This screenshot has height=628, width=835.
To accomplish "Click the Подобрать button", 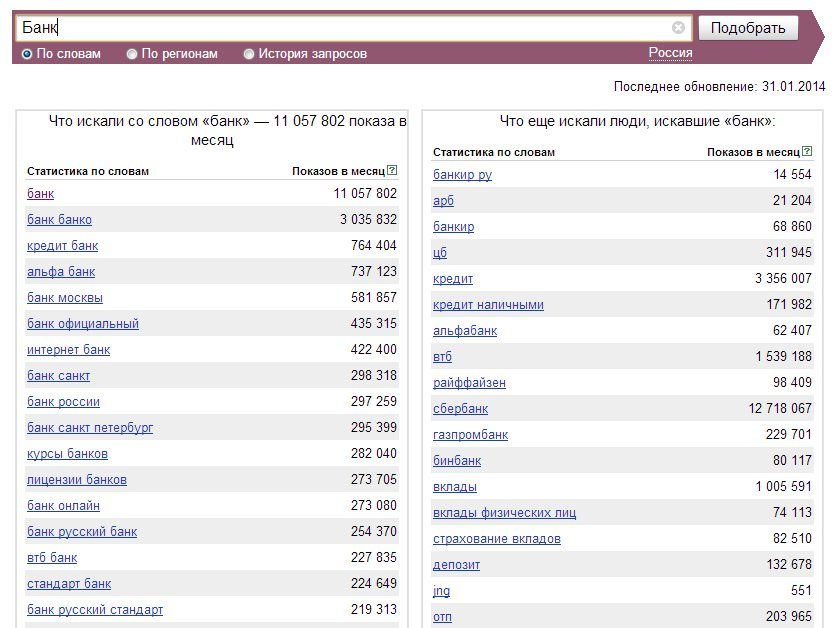I will (x=748, y=28).
